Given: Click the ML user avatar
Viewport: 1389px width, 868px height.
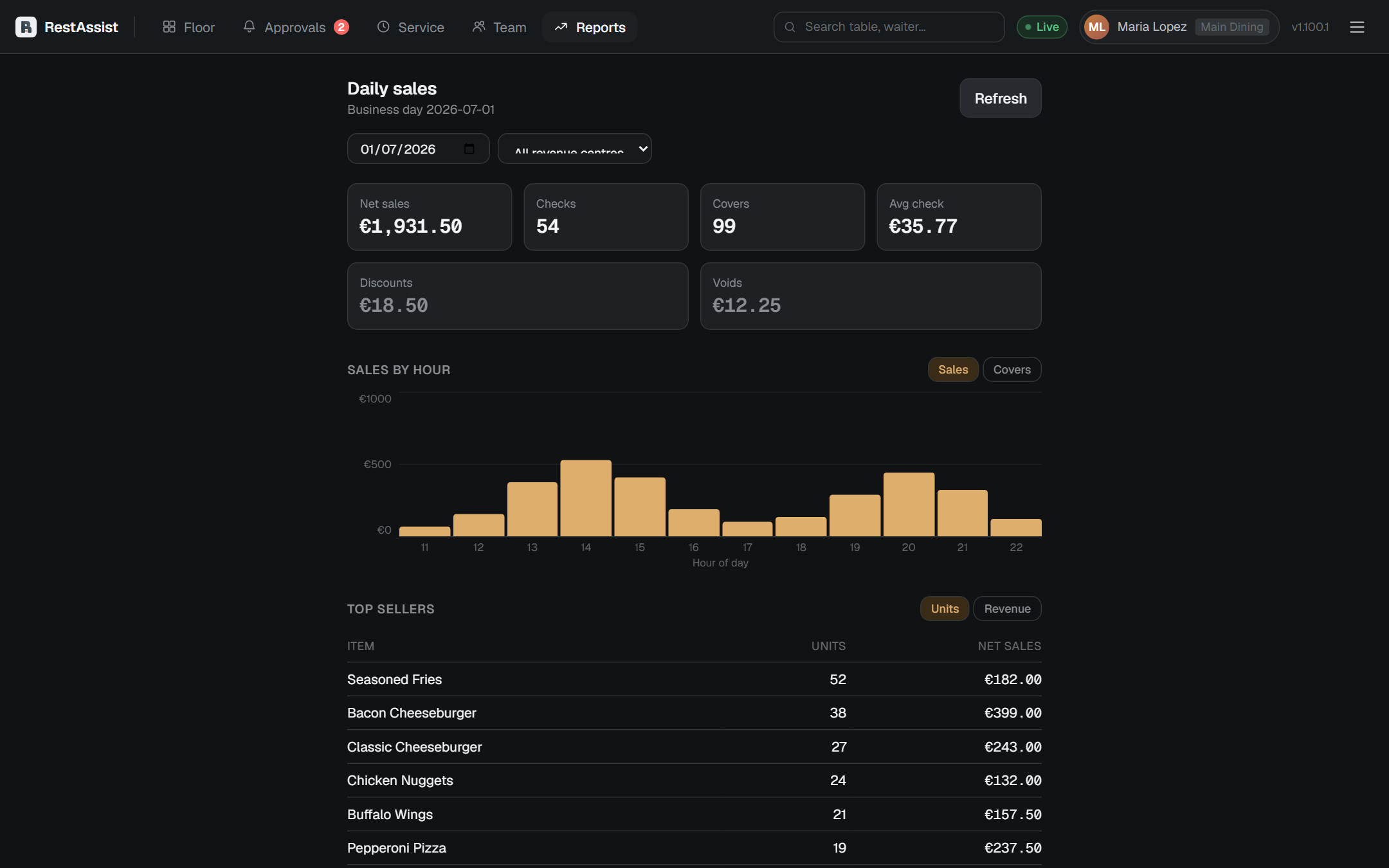Looking at the screenshot, I should point(1097,27).
